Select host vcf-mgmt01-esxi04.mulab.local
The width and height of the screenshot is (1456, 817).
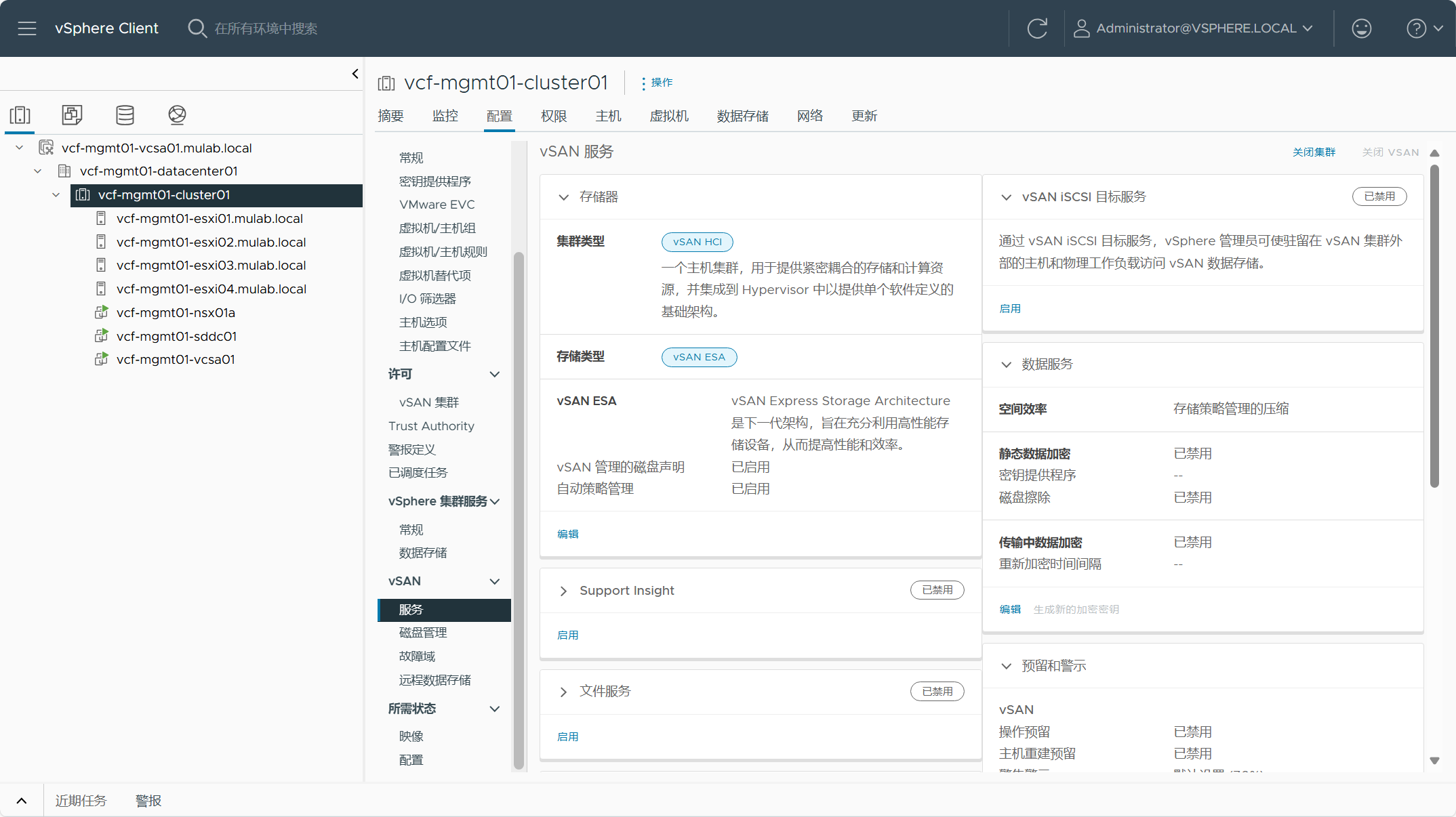coord(211,289)
